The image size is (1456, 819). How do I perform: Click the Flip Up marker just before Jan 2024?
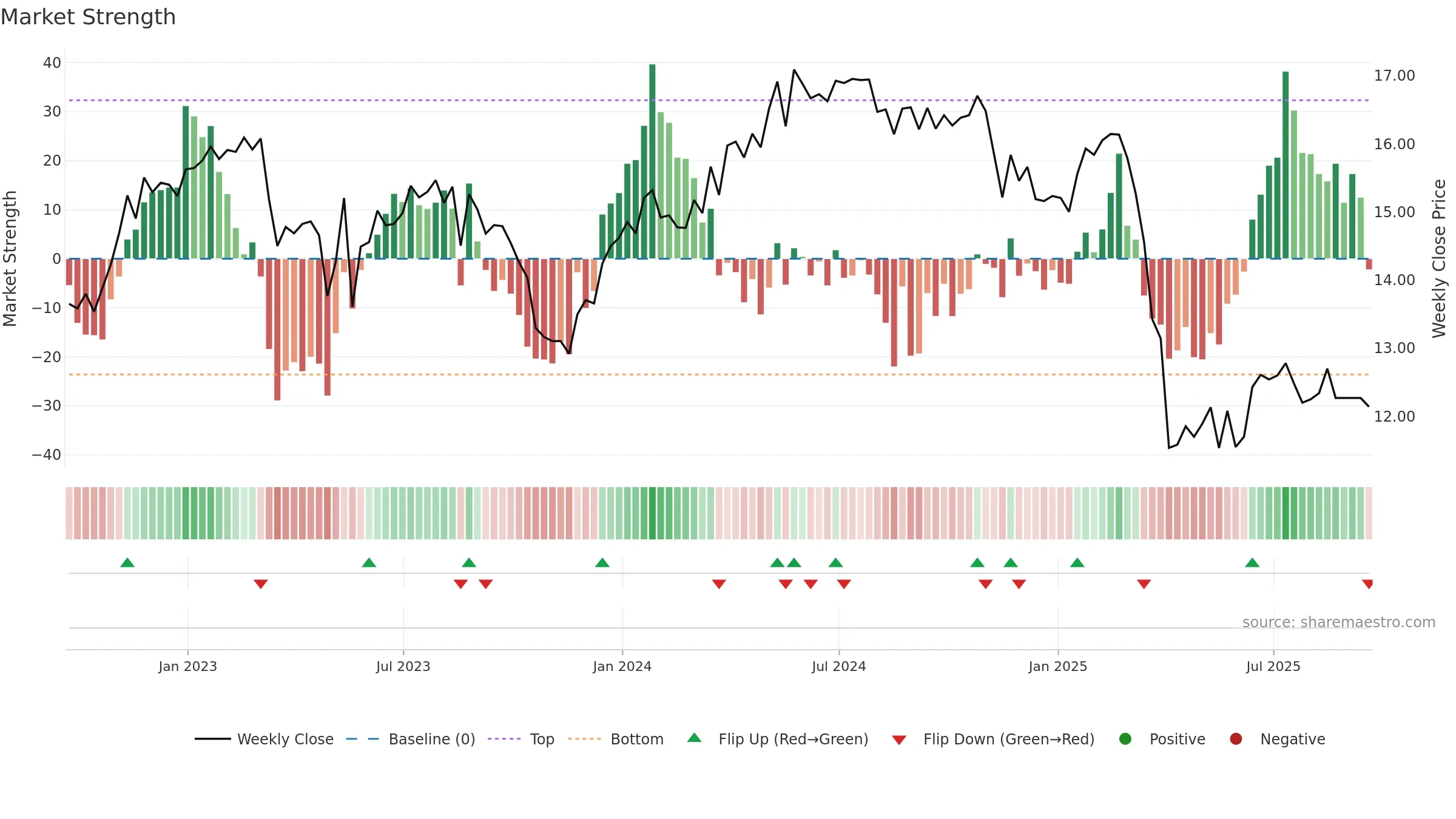pos(602,563)
